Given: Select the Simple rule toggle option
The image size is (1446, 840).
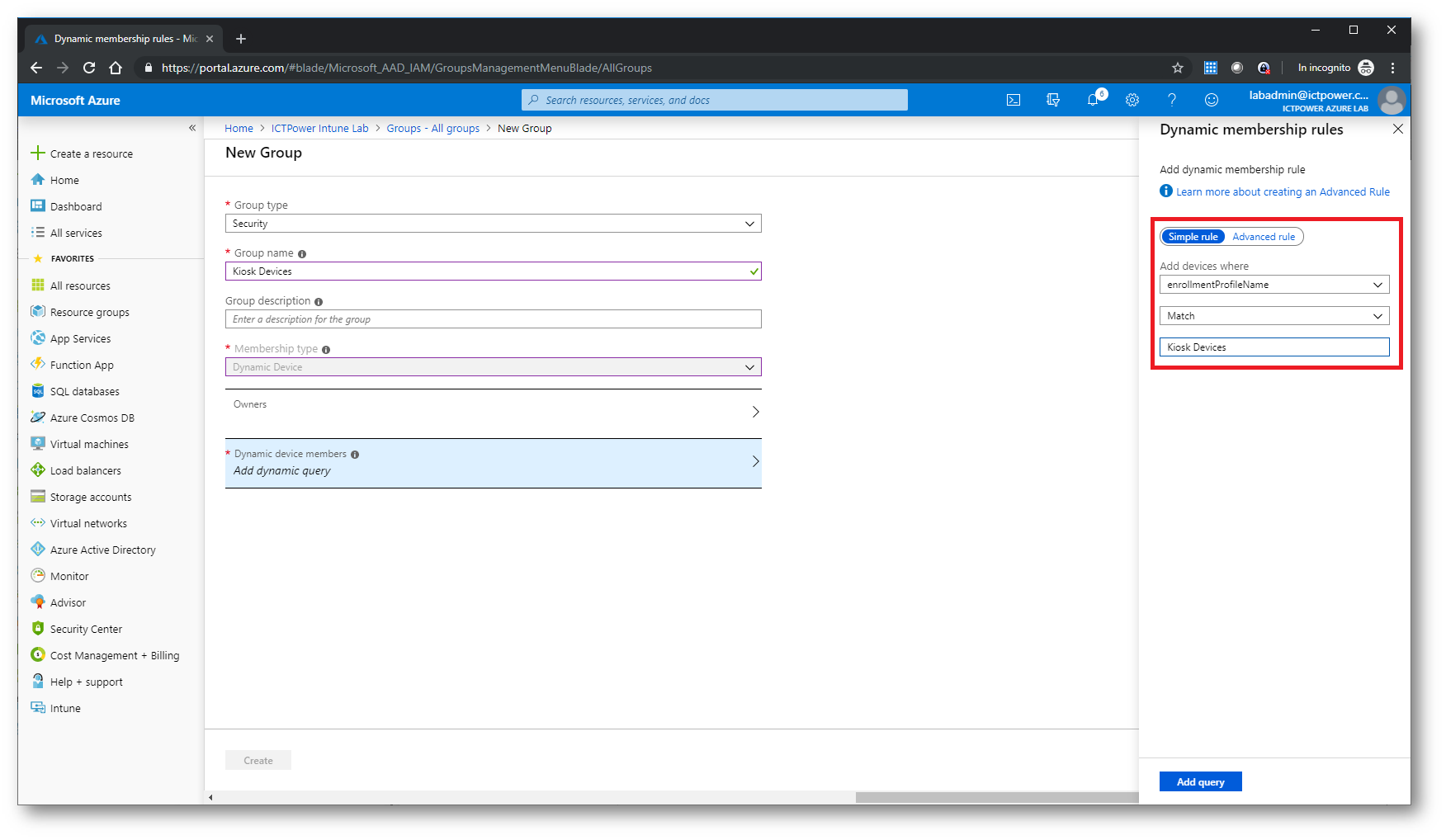Looking at the screenshot, I should click(1193, 237).
